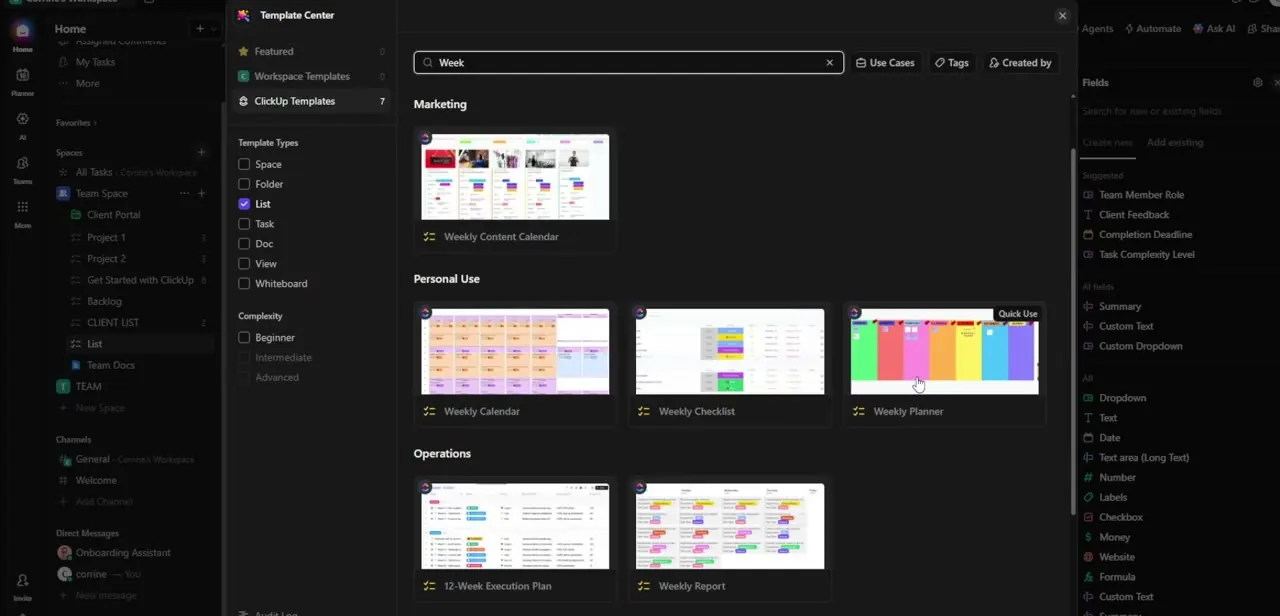
Task: Switch to Create new tab
Action: [x=1108, y=143]
